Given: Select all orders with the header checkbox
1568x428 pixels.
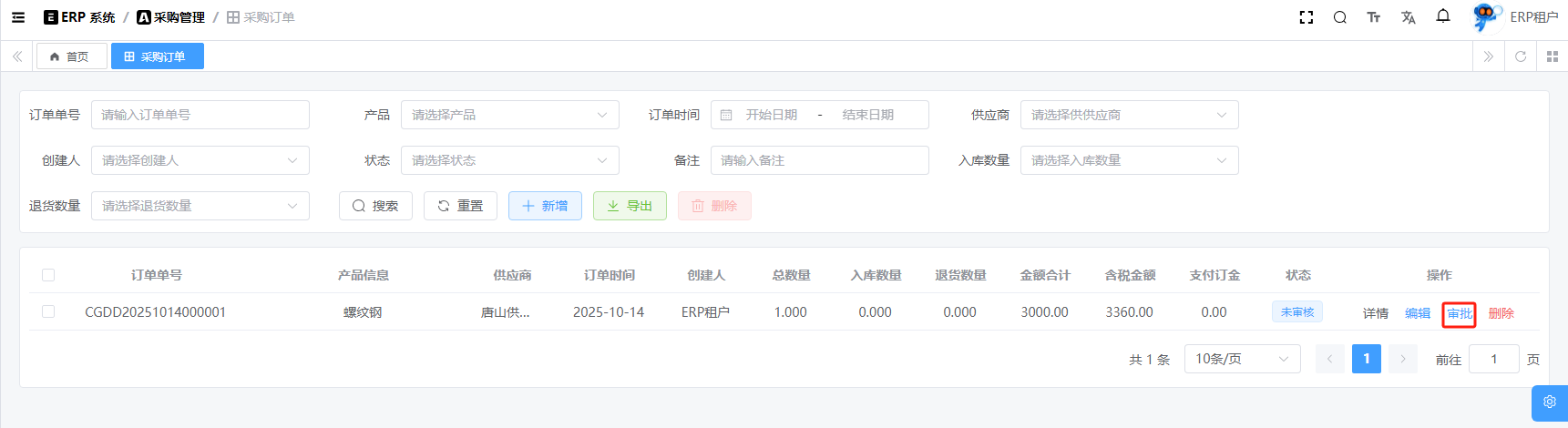Looking at the screenshot, I should point(48,275).
